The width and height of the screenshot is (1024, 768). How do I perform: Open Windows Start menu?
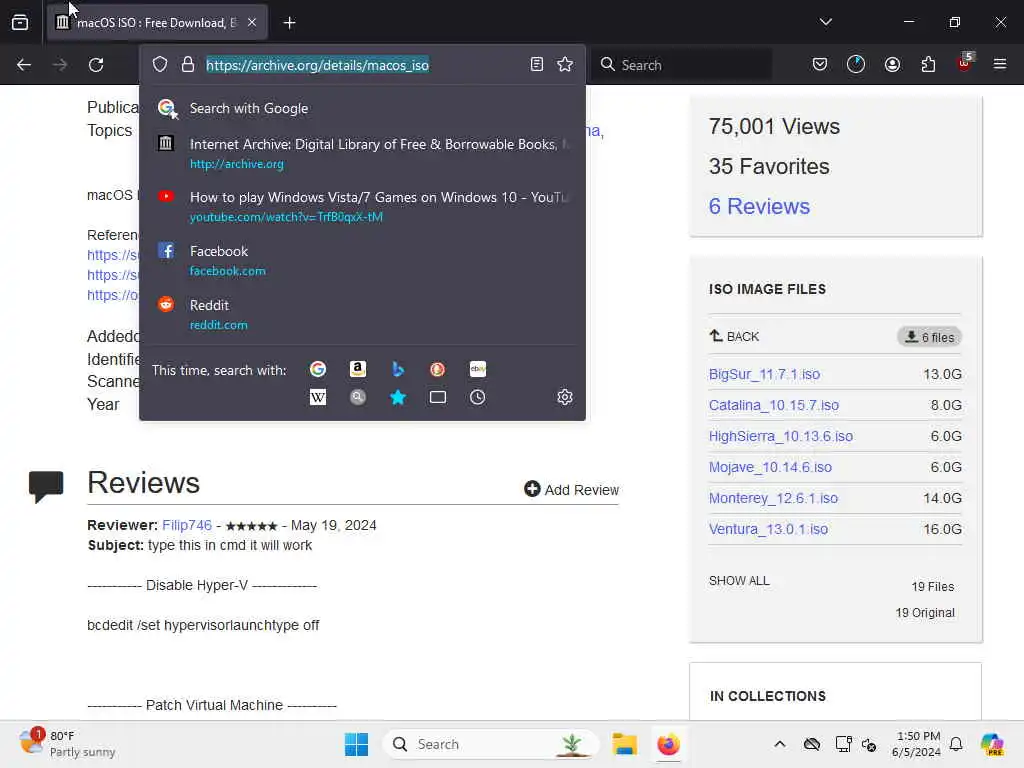pos(356,744)
